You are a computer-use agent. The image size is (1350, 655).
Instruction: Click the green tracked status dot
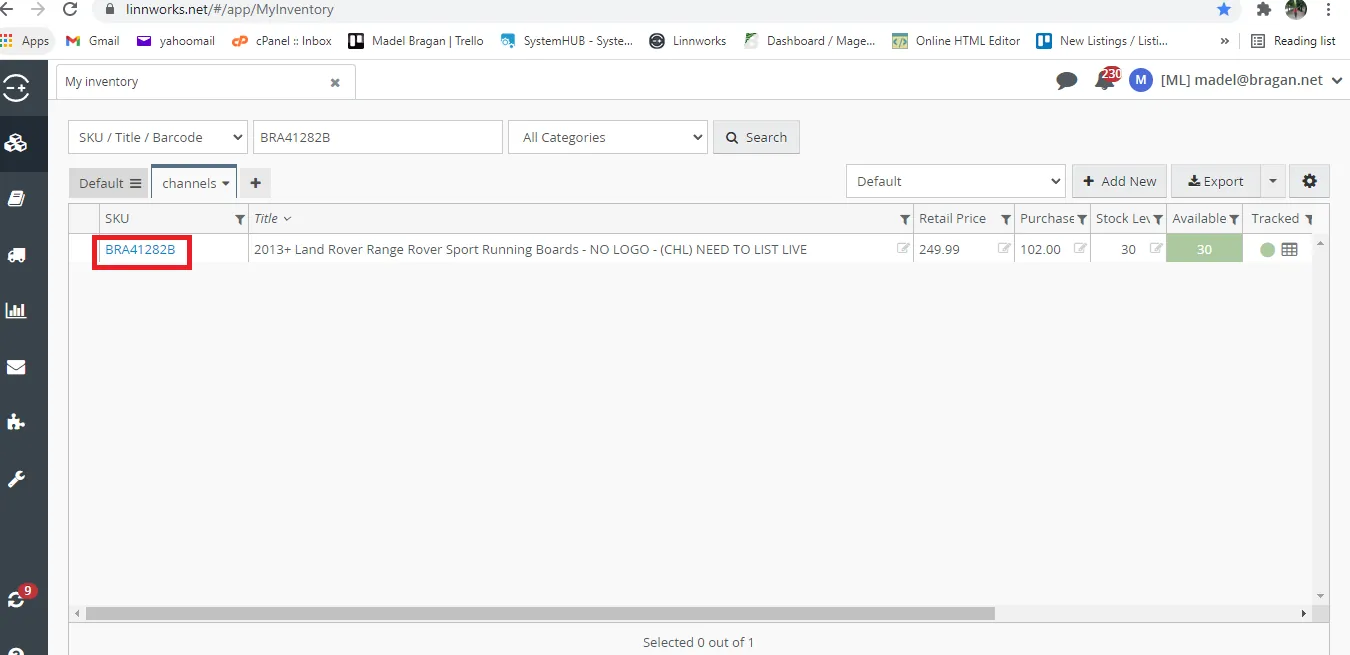pyautogui.click(x=1267, y=250)
